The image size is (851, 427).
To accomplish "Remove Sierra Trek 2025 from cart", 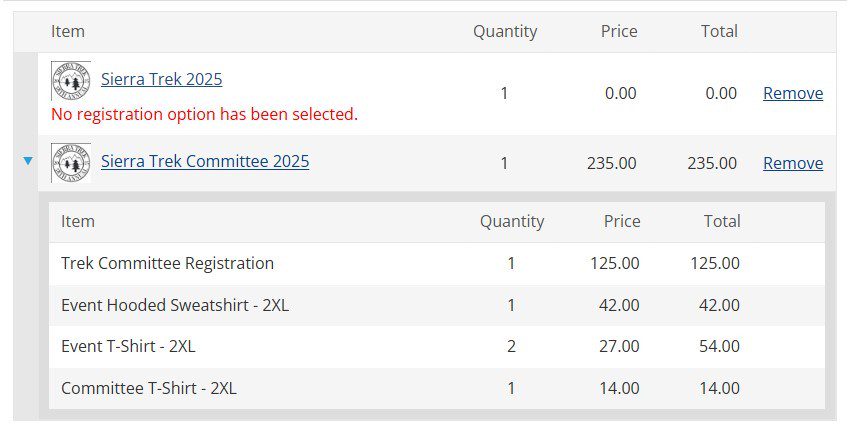I will [x=793, y=93].
